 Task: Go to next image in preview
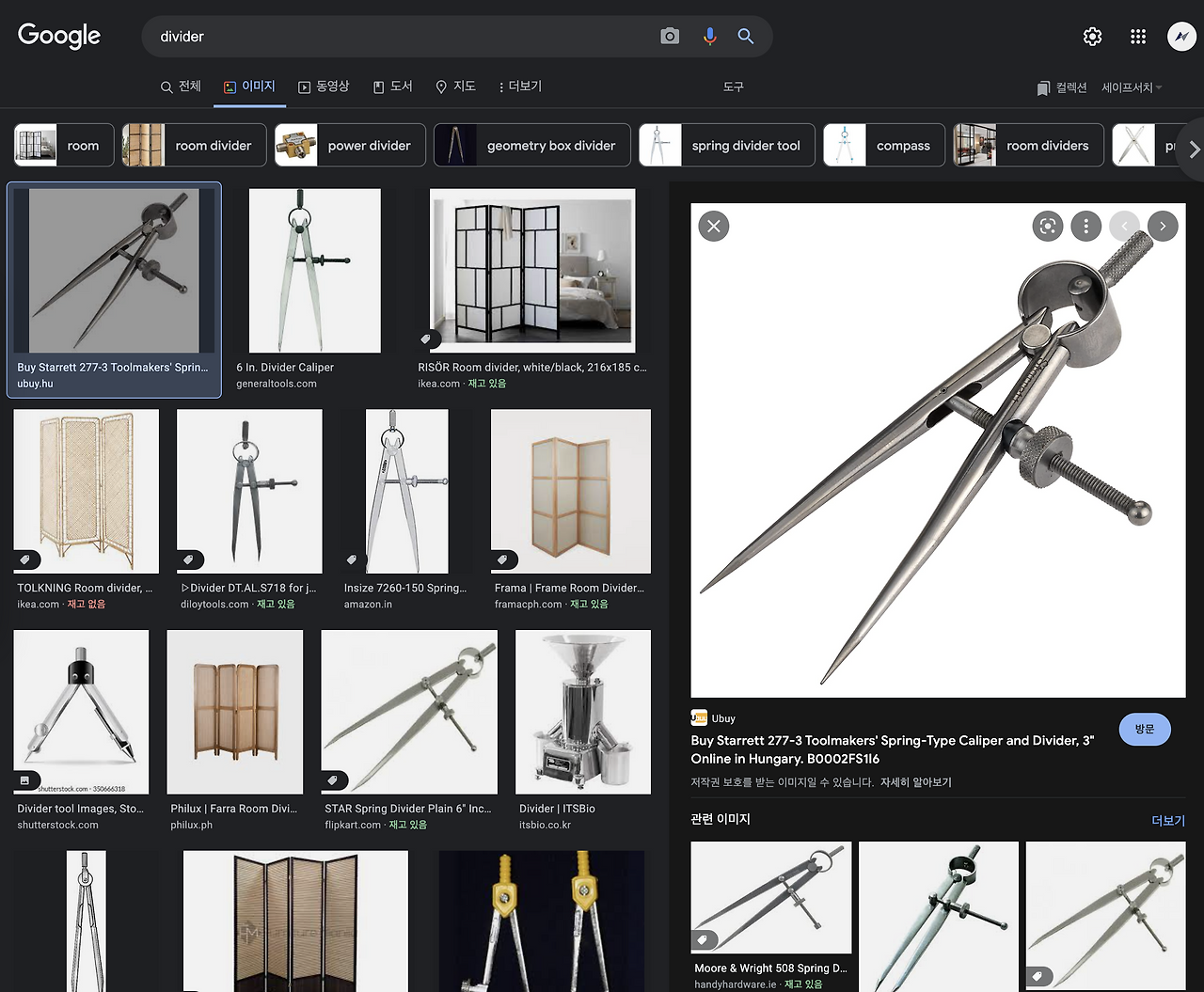(x=1163, y=226)
